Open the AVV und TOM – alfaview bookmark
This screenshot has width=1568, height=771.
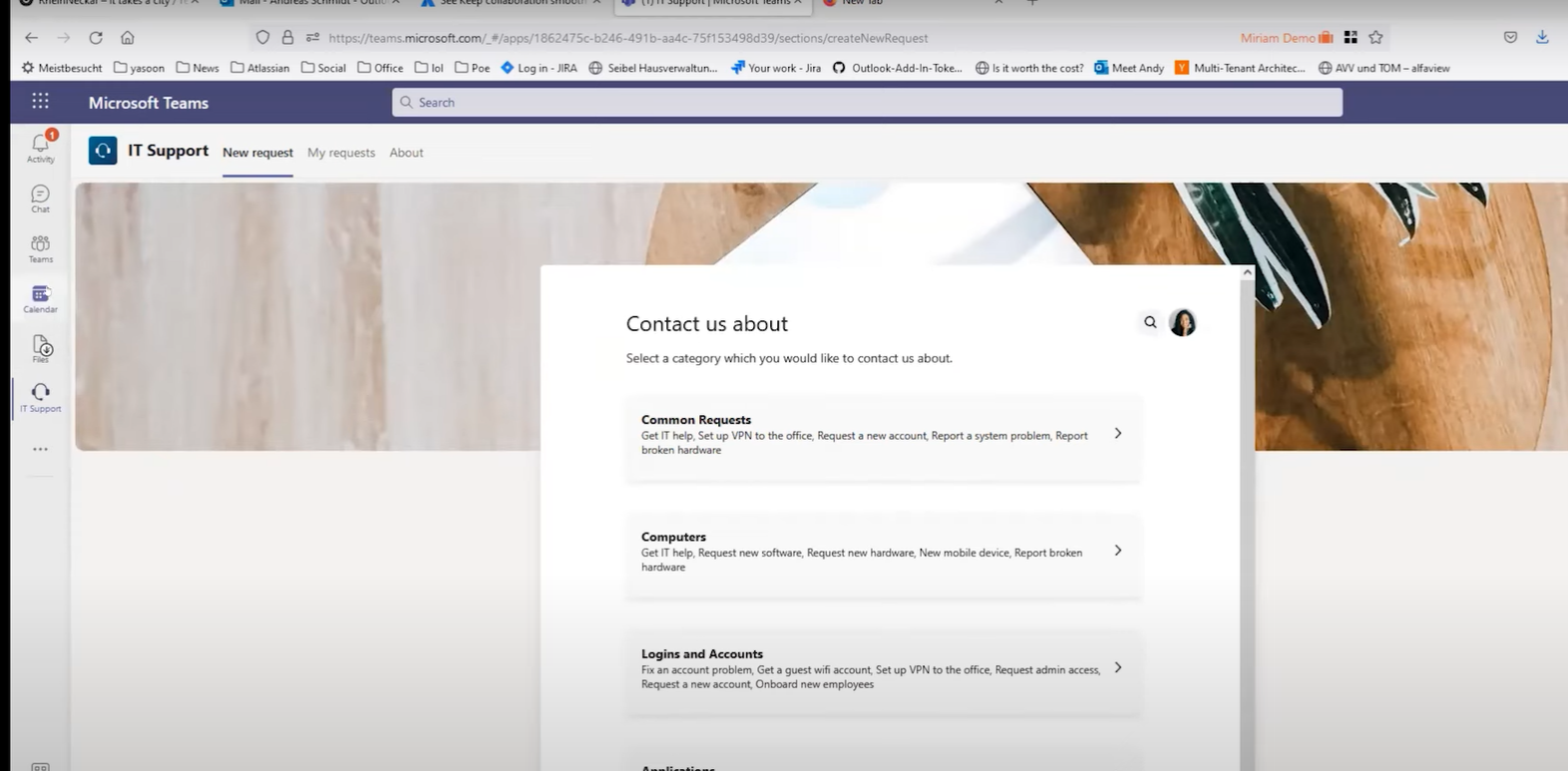[x=1383, y=68]
